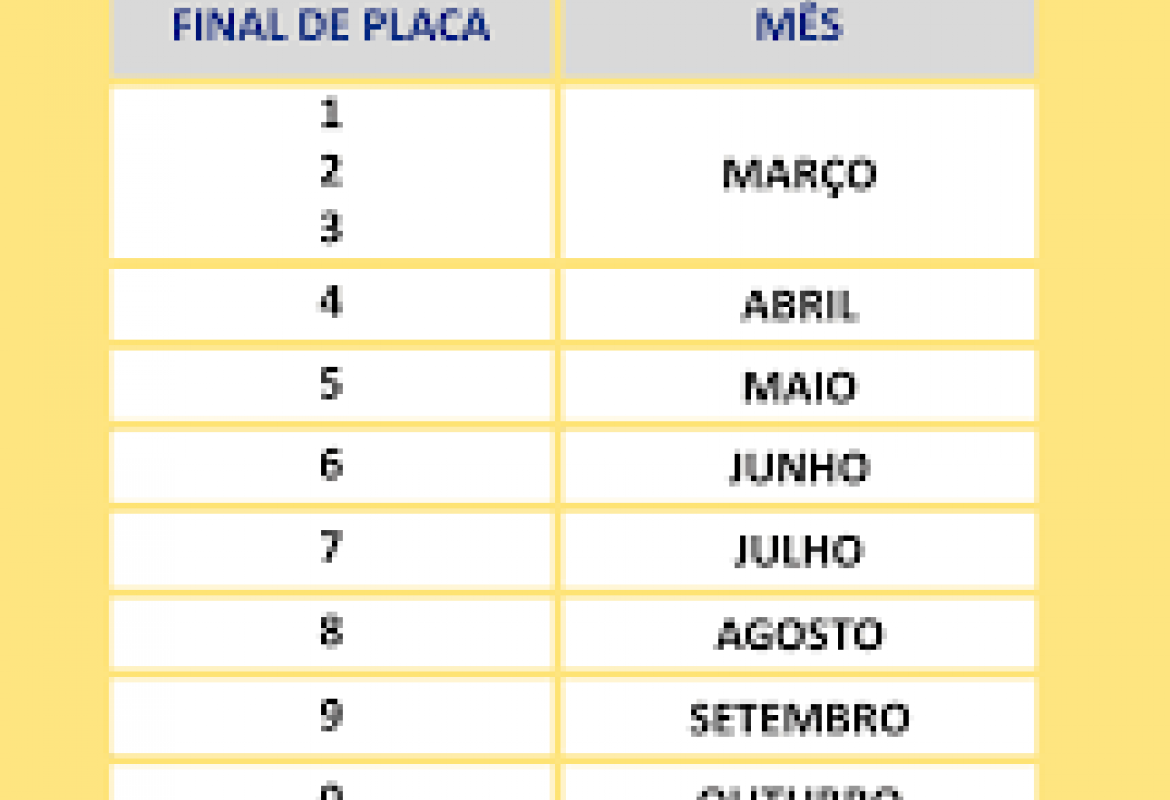Click the ABRIL month cell
The width and height of the screenshot is (1170, 800).
click(799, 306)
